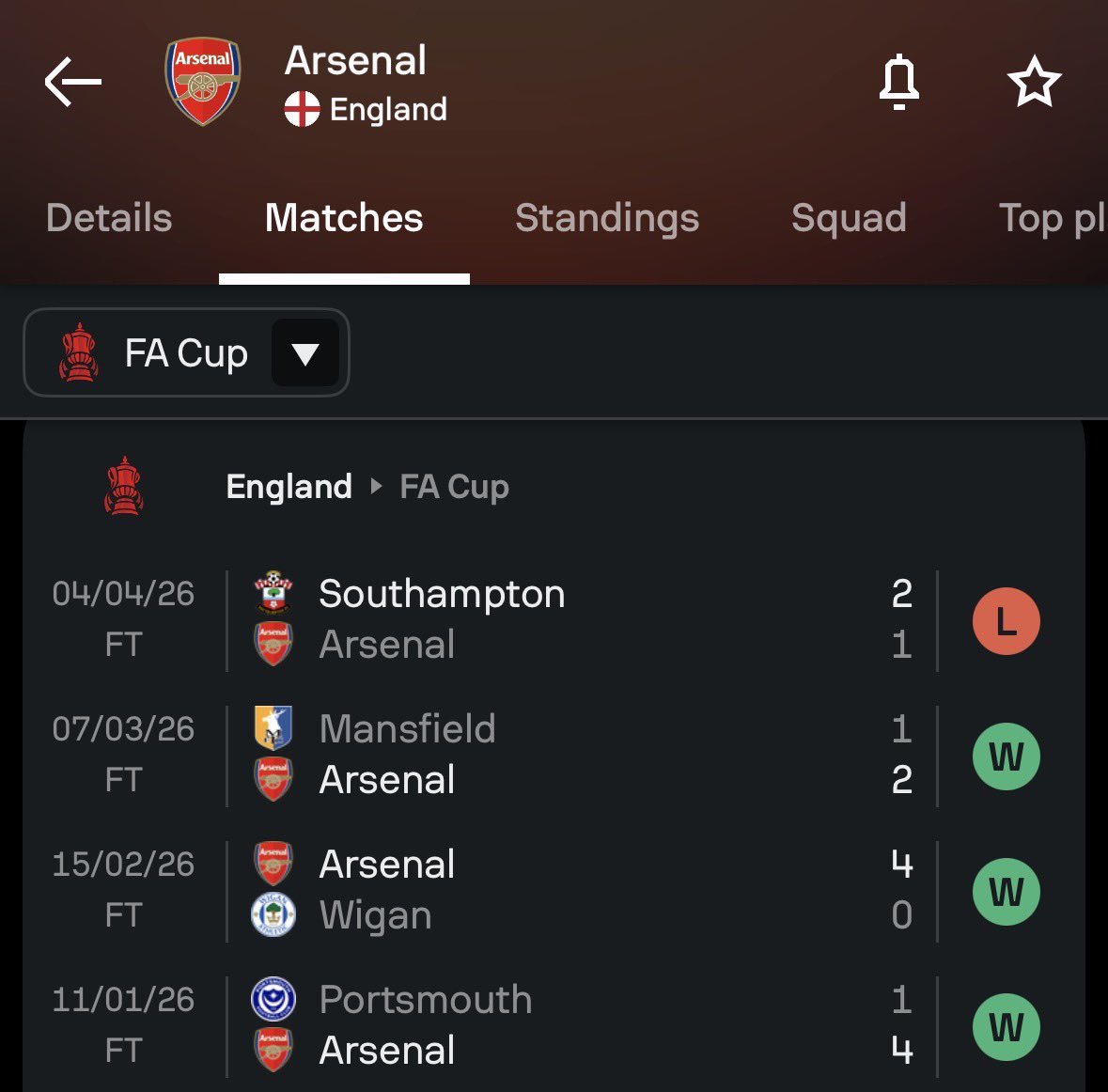Screen dimensions: 1108x1092
Task: Click the W badge for Mansfield match
Action: [x=1007, y=757]
